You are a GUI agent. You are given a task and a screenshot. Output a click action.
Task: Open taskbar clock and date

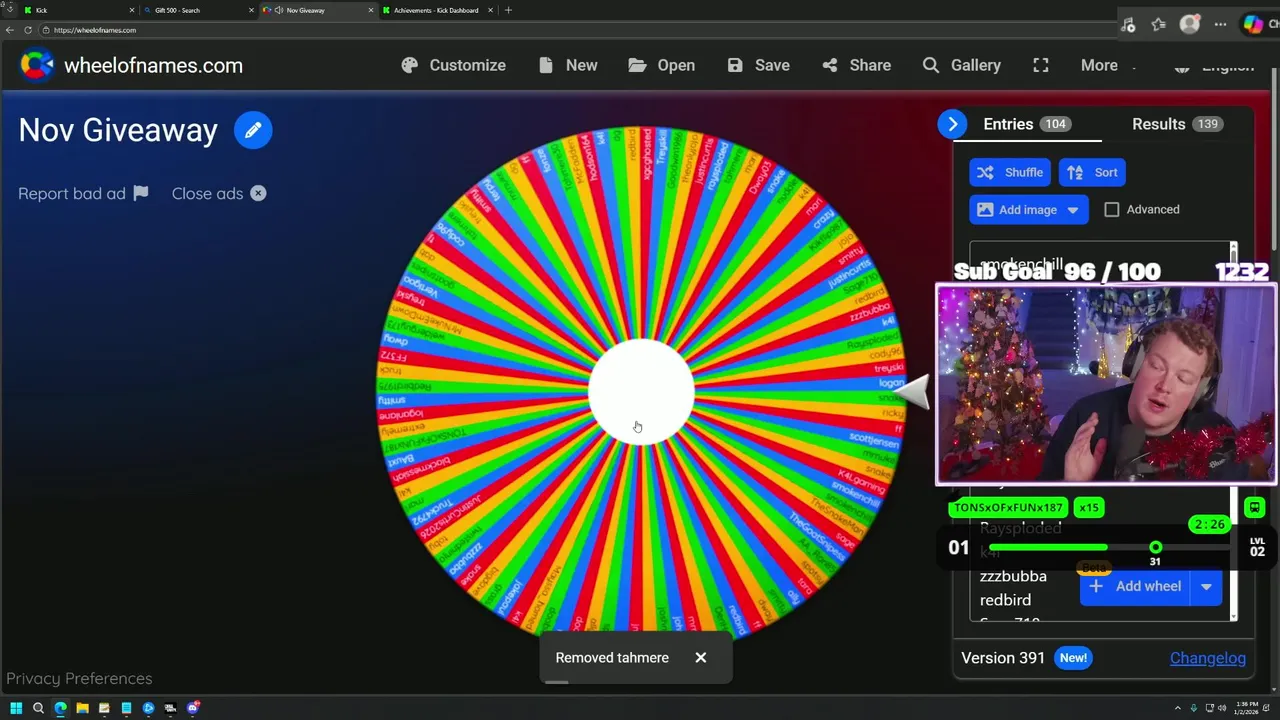[1246, 708]
